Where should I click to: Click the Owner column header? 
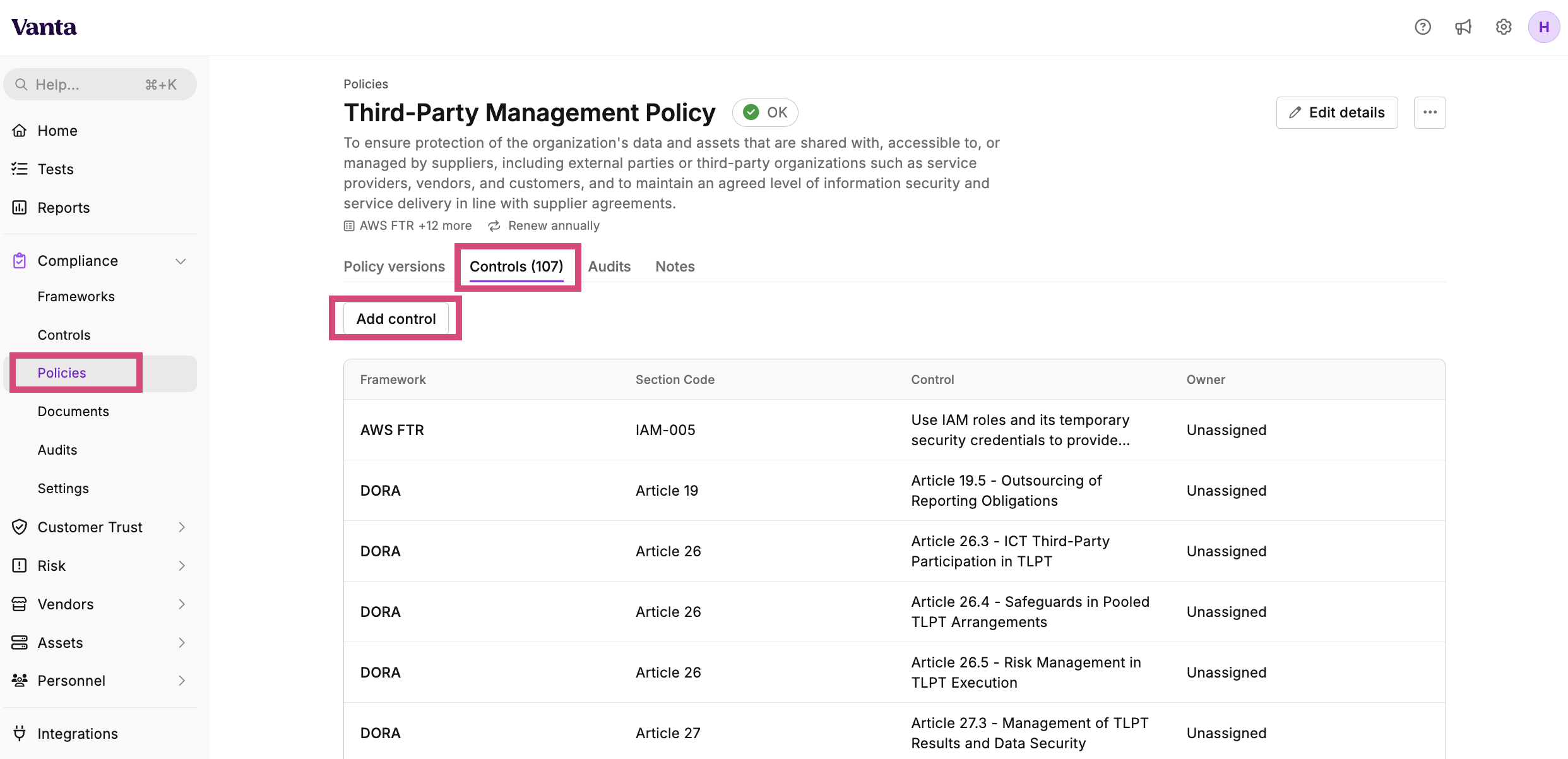(1206, 379)
